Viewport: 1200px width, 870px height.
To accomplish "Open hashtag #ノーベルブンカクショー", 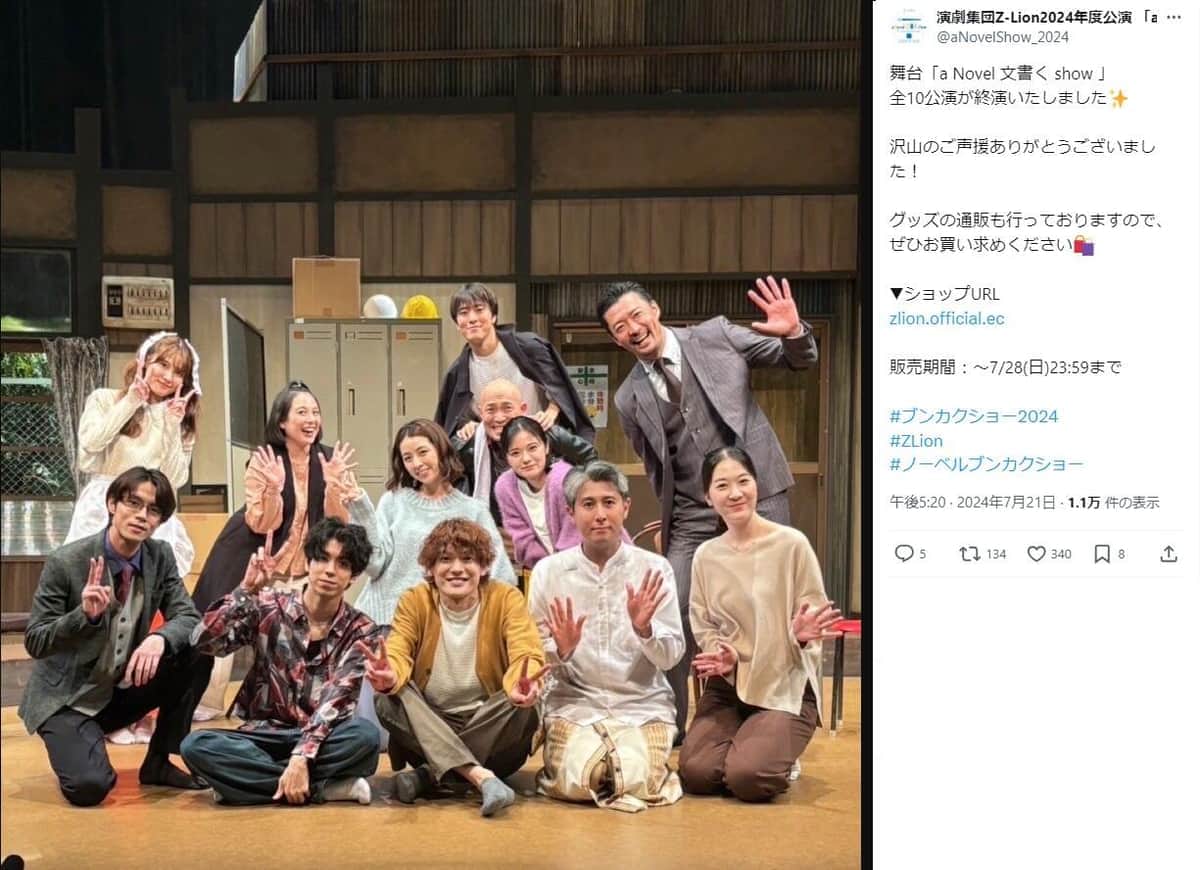I will coord(986,464).
